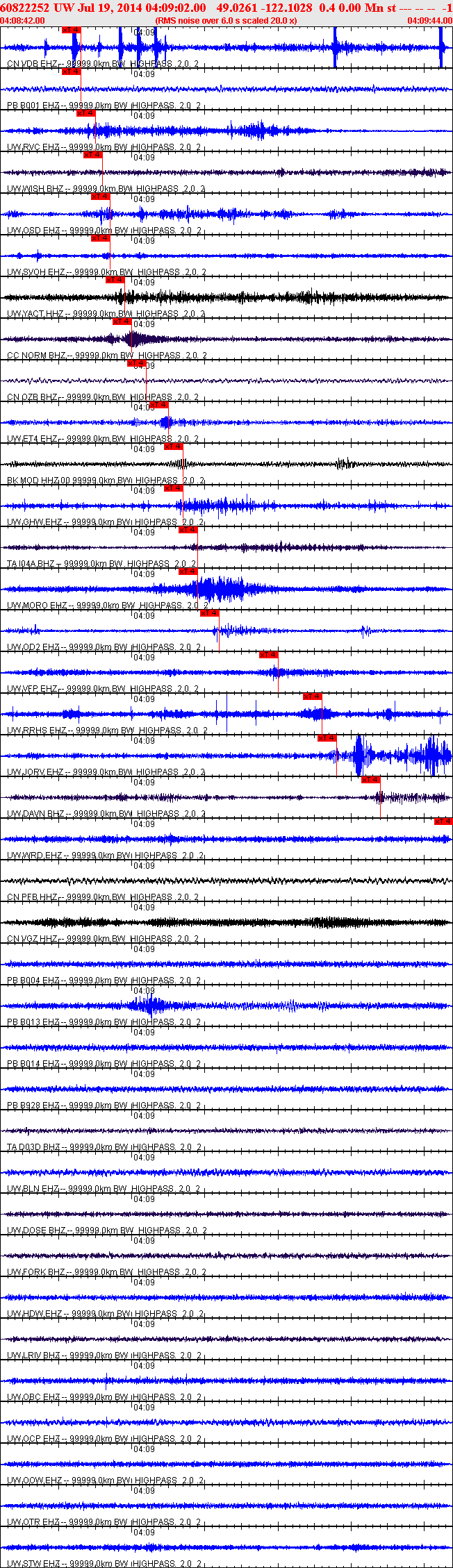The width and height of the screenshot is (453, 1568).
Task: Click the pick marker on UW.JORV trace
Action: (x=327, y=738)
